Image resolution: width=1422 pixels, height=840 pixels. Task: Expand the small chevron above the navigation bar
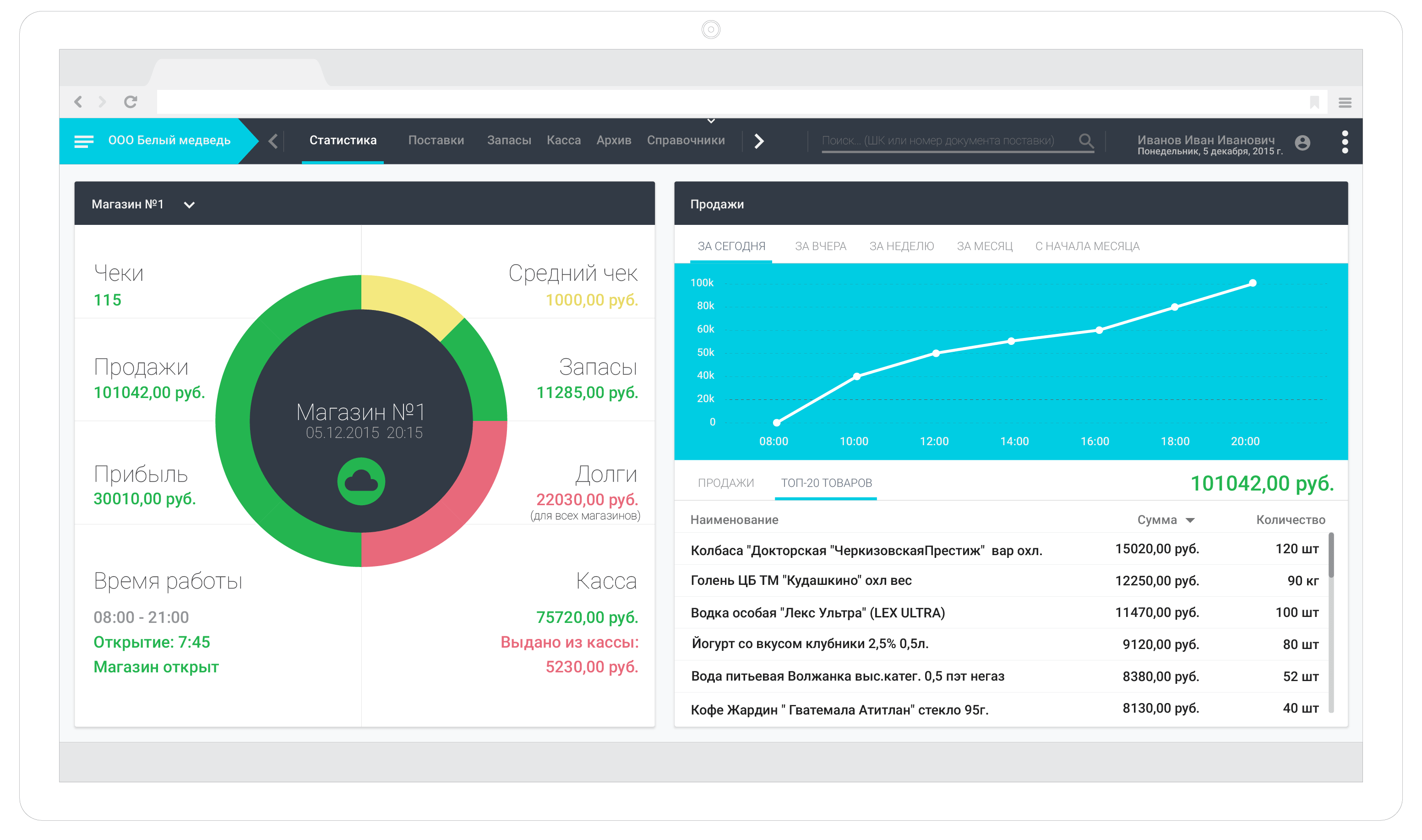coord(711,121)
